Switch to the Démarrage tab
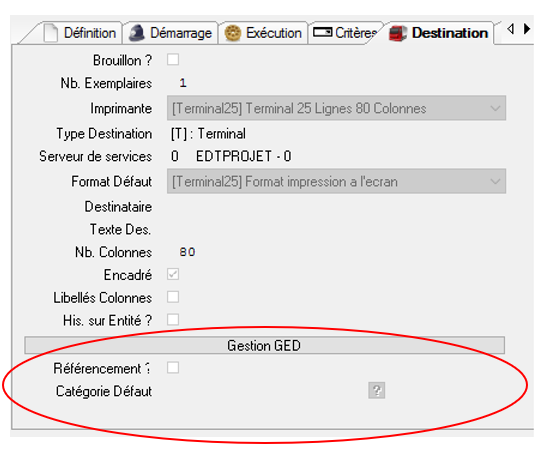This screenshot has width=559, height=456. [x=170, y=33]
